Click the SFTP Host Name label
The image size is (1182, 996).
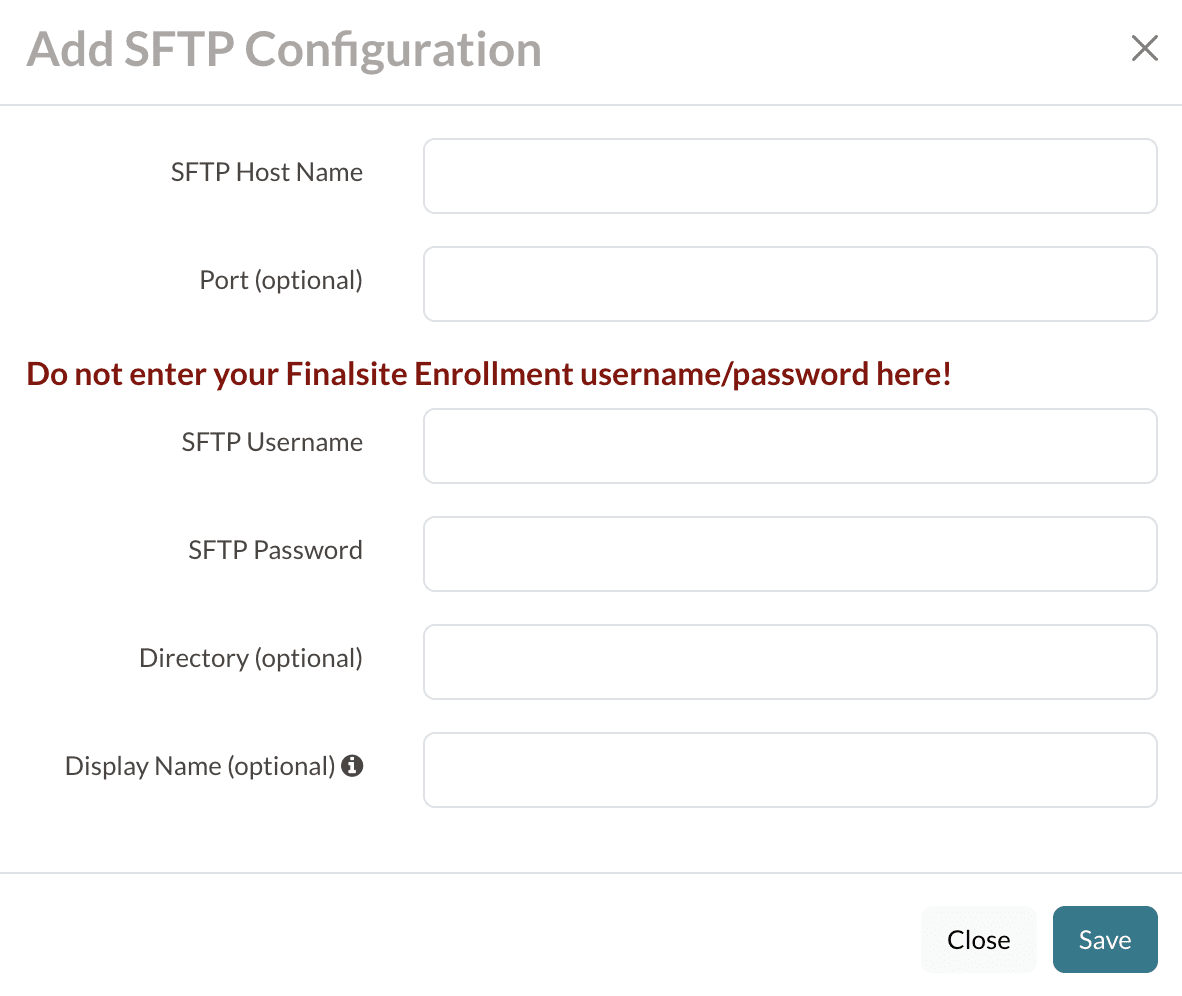click(266, 172)
